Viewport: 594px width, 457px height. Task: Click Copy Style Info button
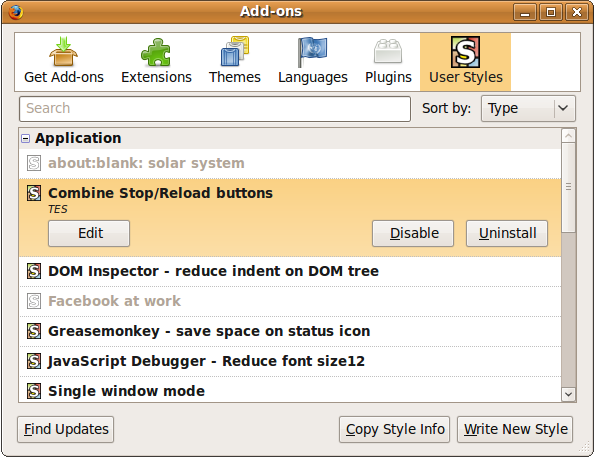[x=394, y=429]
